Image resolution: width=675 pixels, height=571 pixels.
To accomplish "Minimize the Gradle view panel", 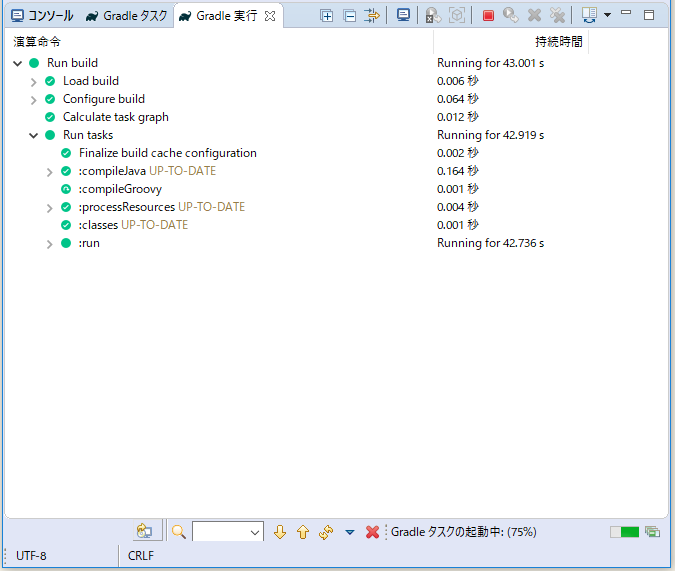I will tap(626, 13).
